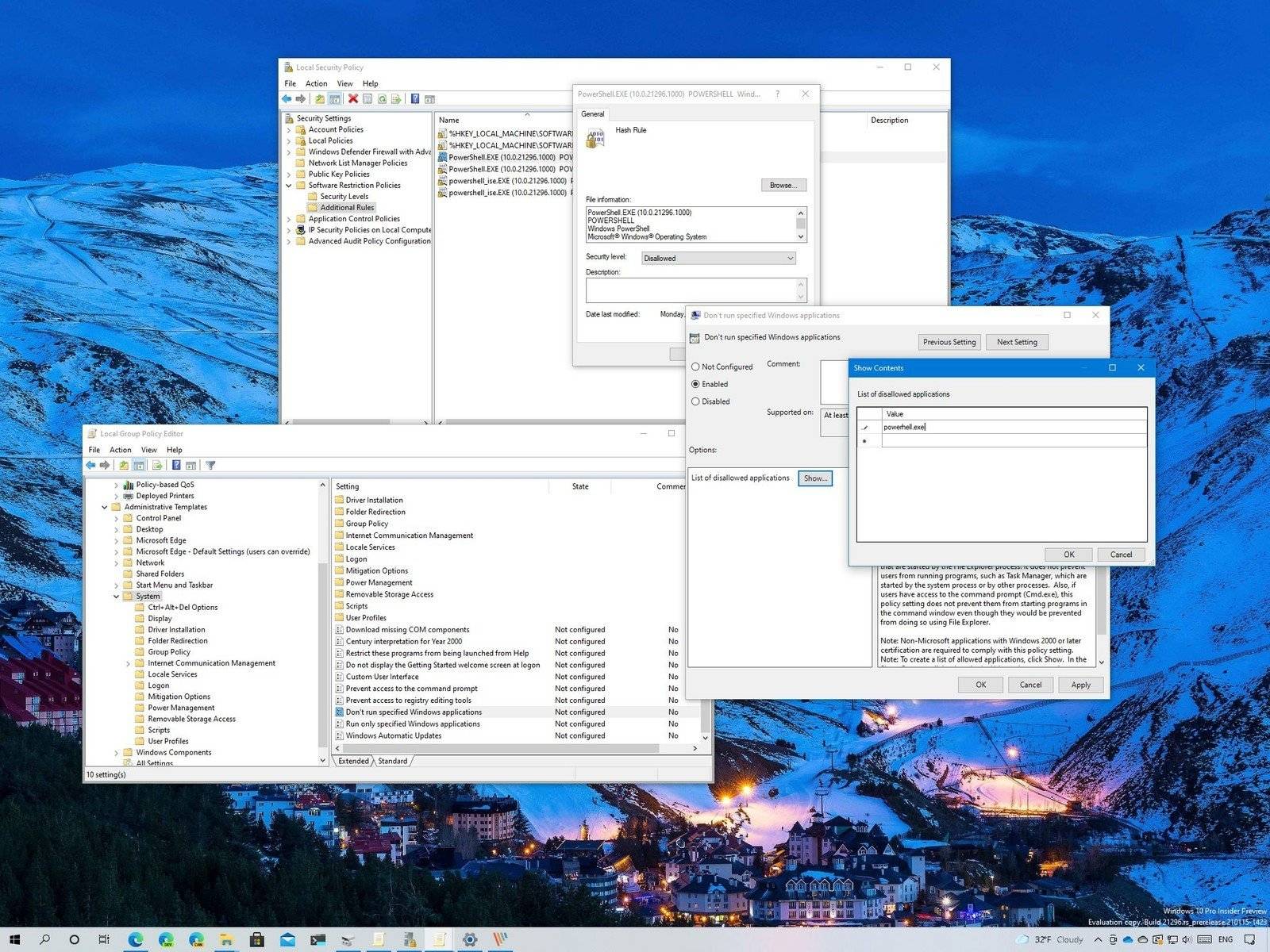Viewport: 1270px width, 952px height.
Task: Select the Not Configured radio button
Action: tap(697, 367)
